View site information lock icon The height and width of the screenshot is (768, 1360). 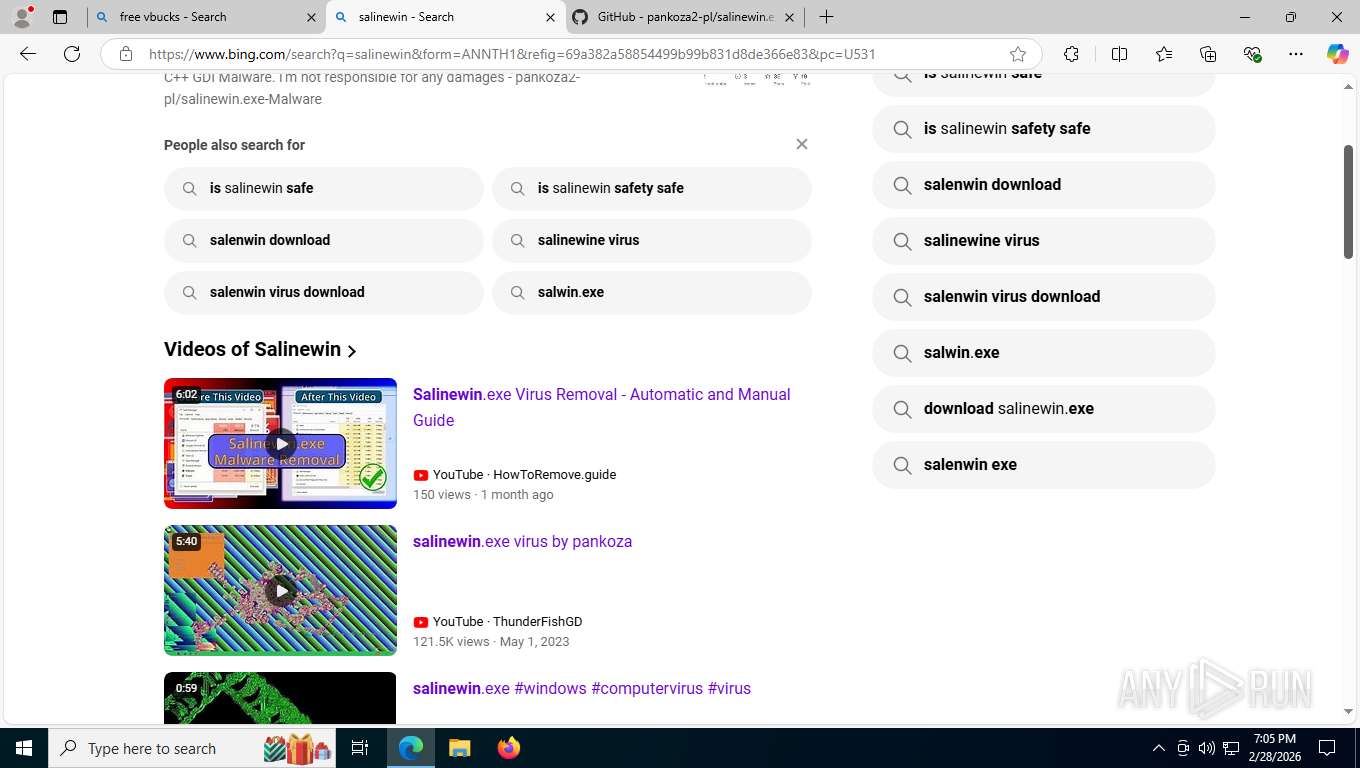126,54
